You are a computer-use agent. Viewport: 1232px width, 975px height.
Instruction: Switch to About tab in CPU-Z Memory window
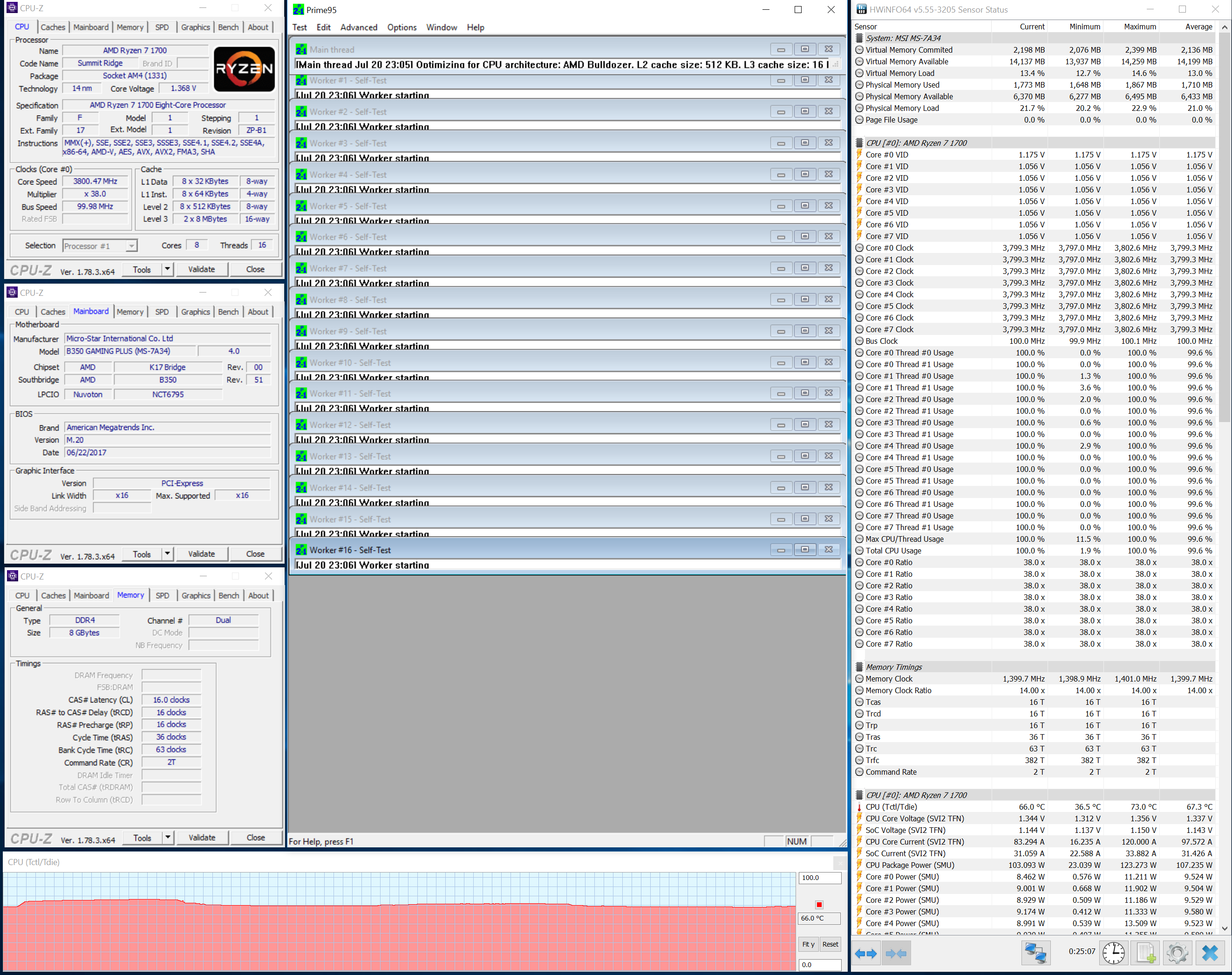(x=259, y=595)
